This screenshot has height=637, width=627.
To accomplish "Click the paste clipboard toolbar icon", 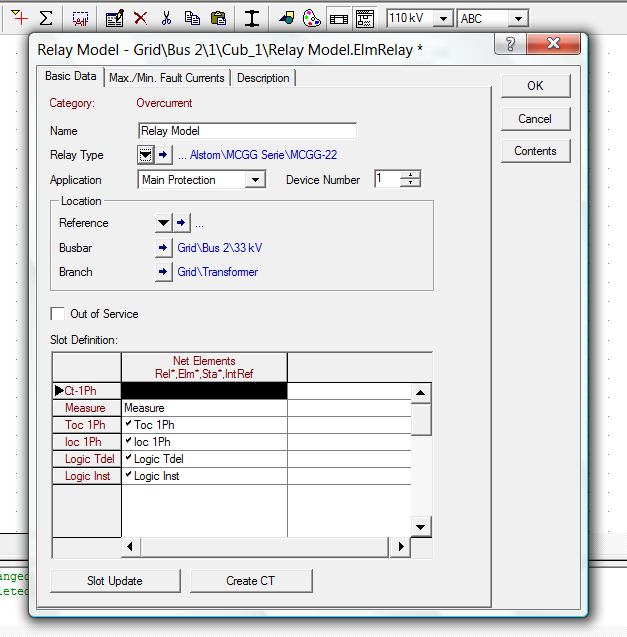I will click(x=217, y=18).
